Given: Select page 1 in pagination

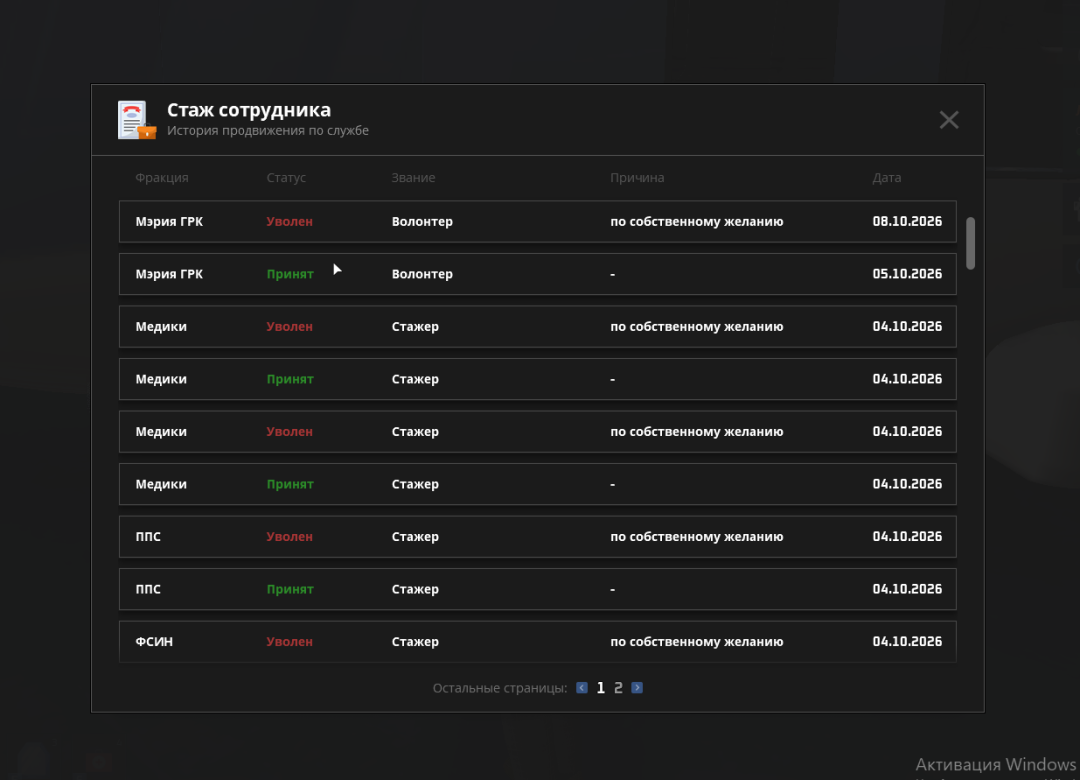Looking at the screenshot, I should (x=601, y=688).
